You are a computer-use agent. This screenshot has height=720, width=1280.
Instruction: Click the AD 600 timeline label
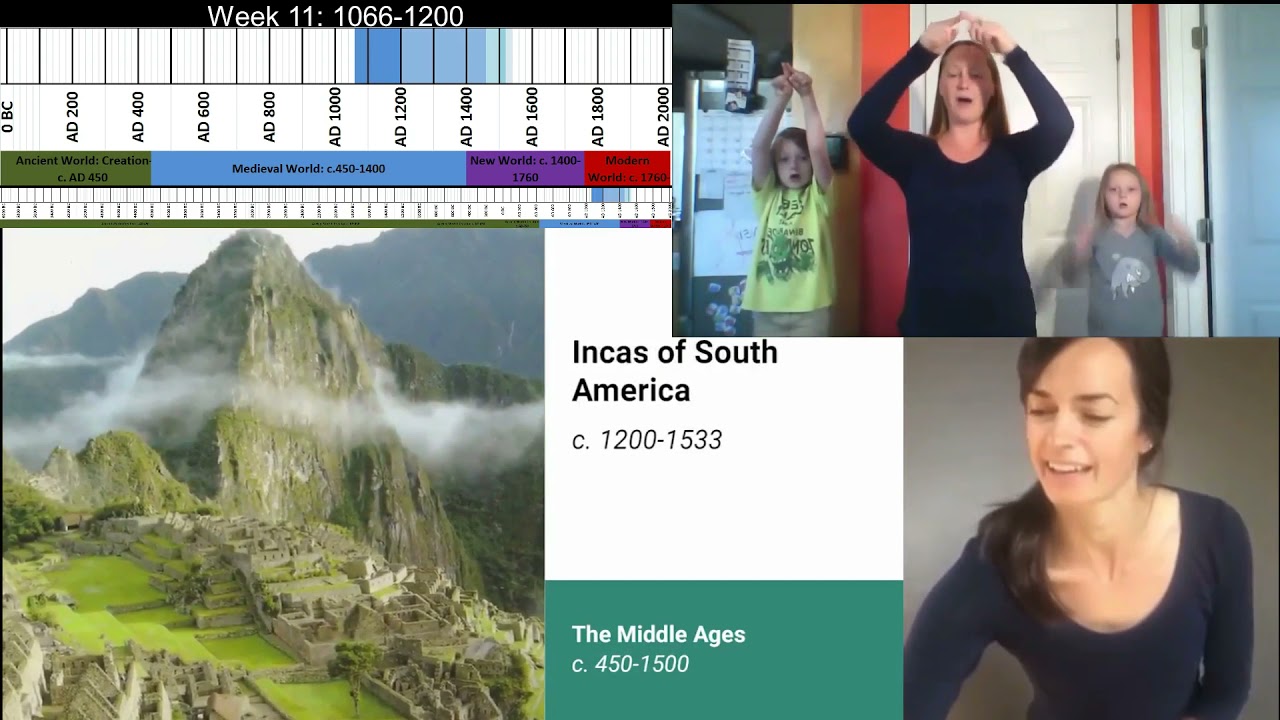204,117
